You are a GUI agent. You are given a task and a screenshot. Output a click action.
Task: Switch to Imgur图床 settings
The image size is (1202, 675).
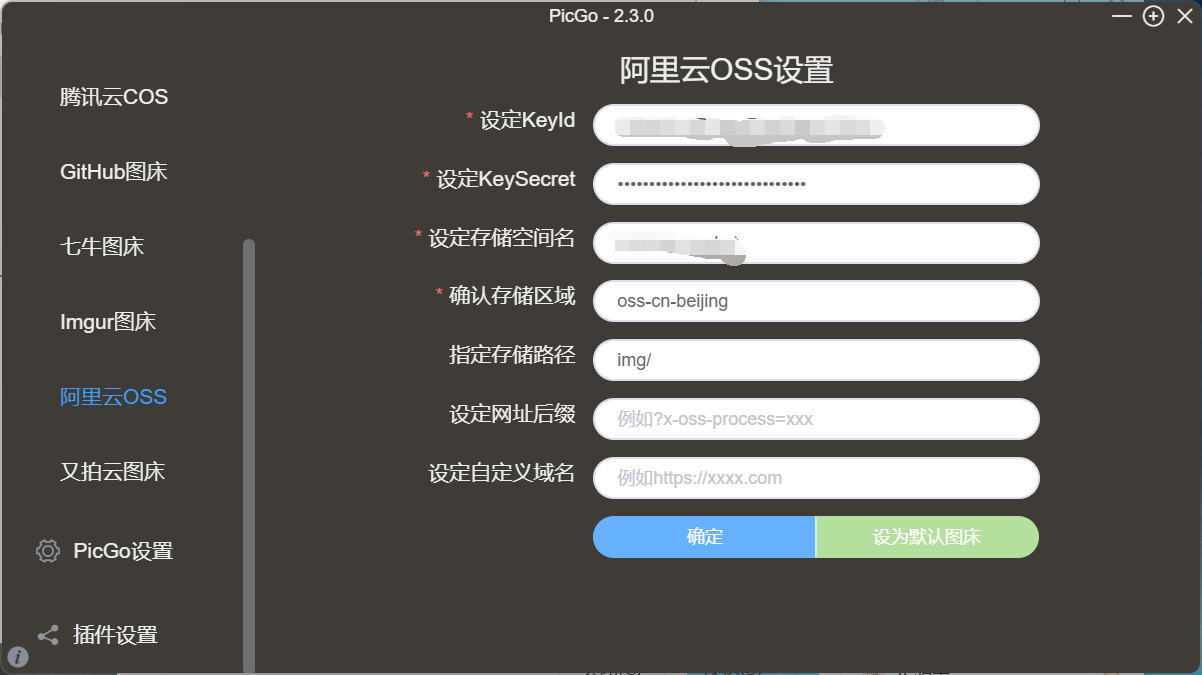click(x=108, y=322)
